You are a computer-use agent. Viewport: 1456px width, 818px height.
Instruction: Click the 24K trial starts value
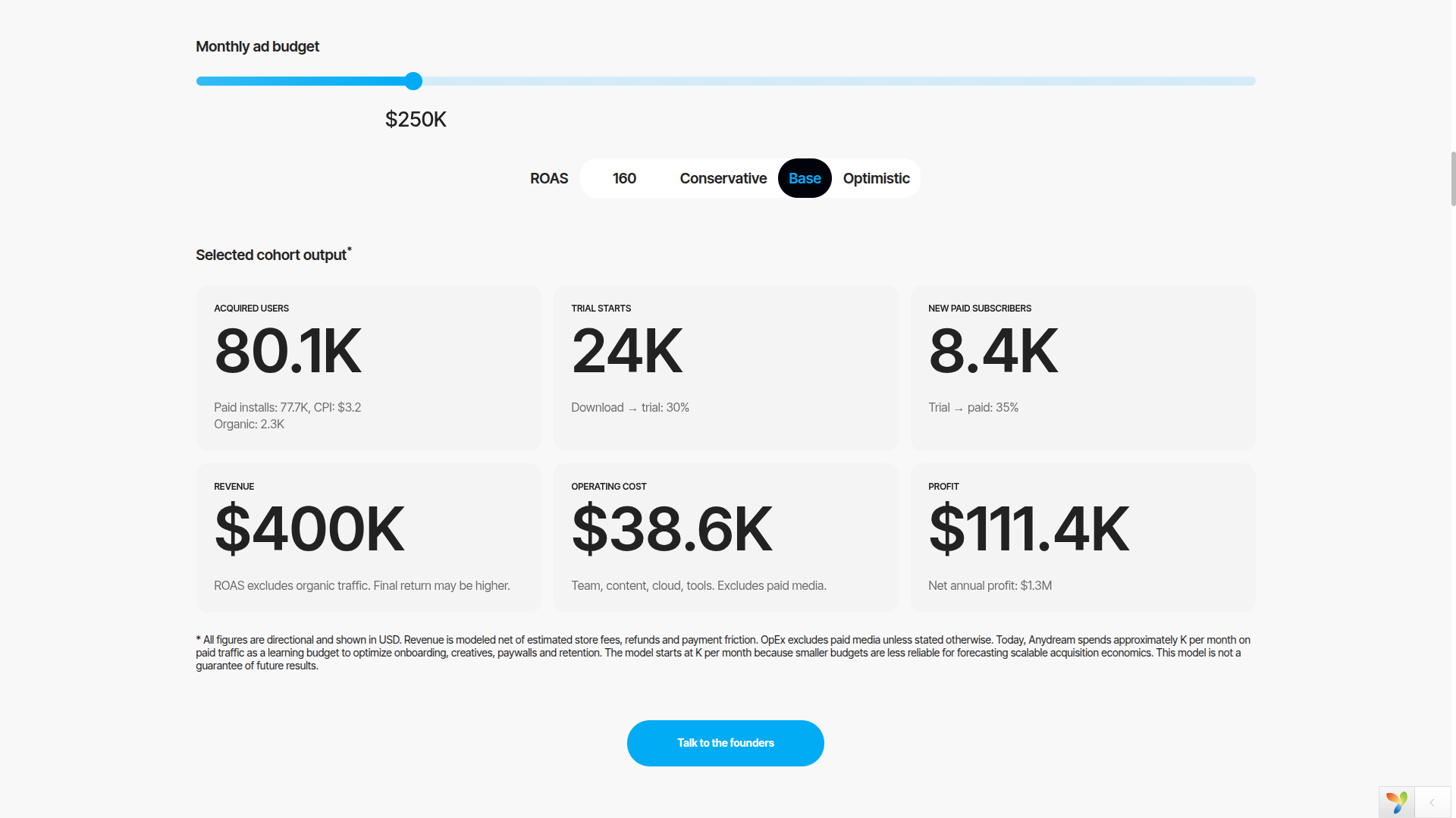click(x=627, y=351)
